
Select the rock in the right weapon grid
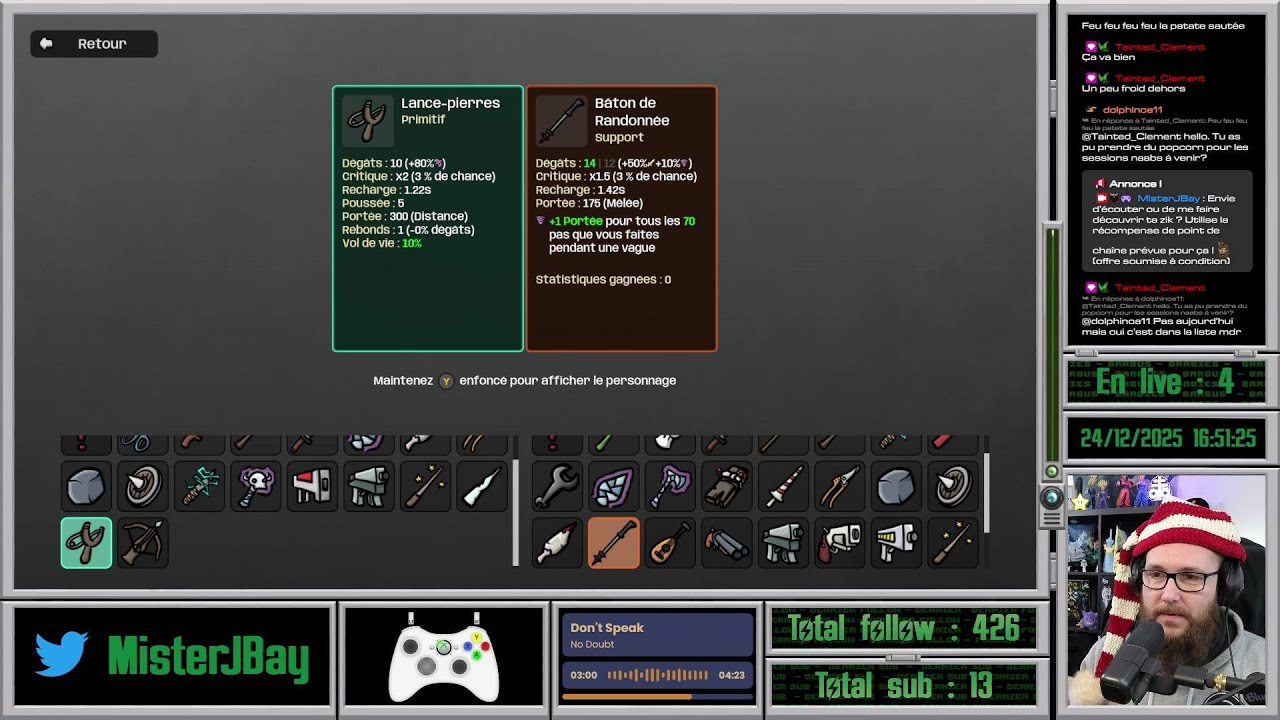tap(896, 486)
